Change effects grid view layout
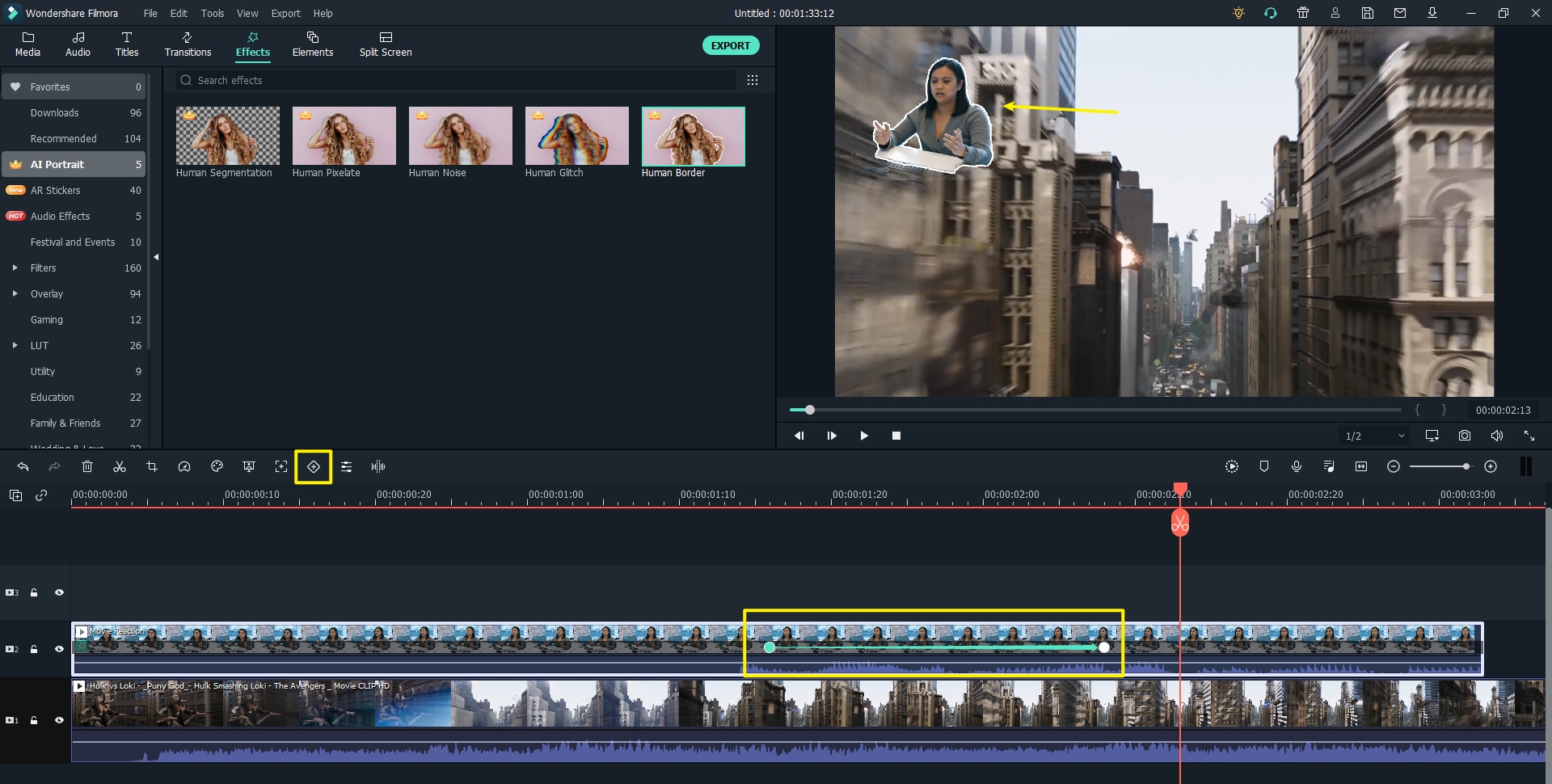Screen dimensions: 1552x784 [x=753, y=80]
